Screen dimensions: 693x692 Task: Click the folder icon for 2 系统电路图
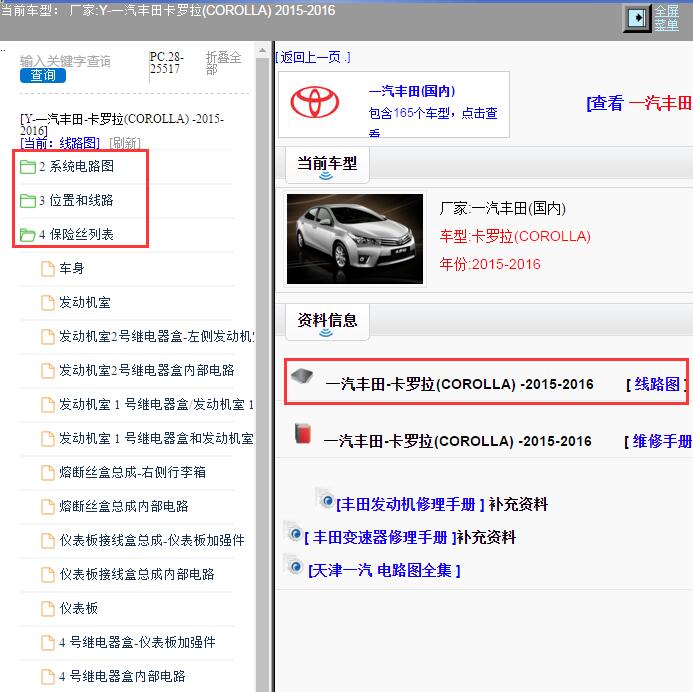coord(28,167)
